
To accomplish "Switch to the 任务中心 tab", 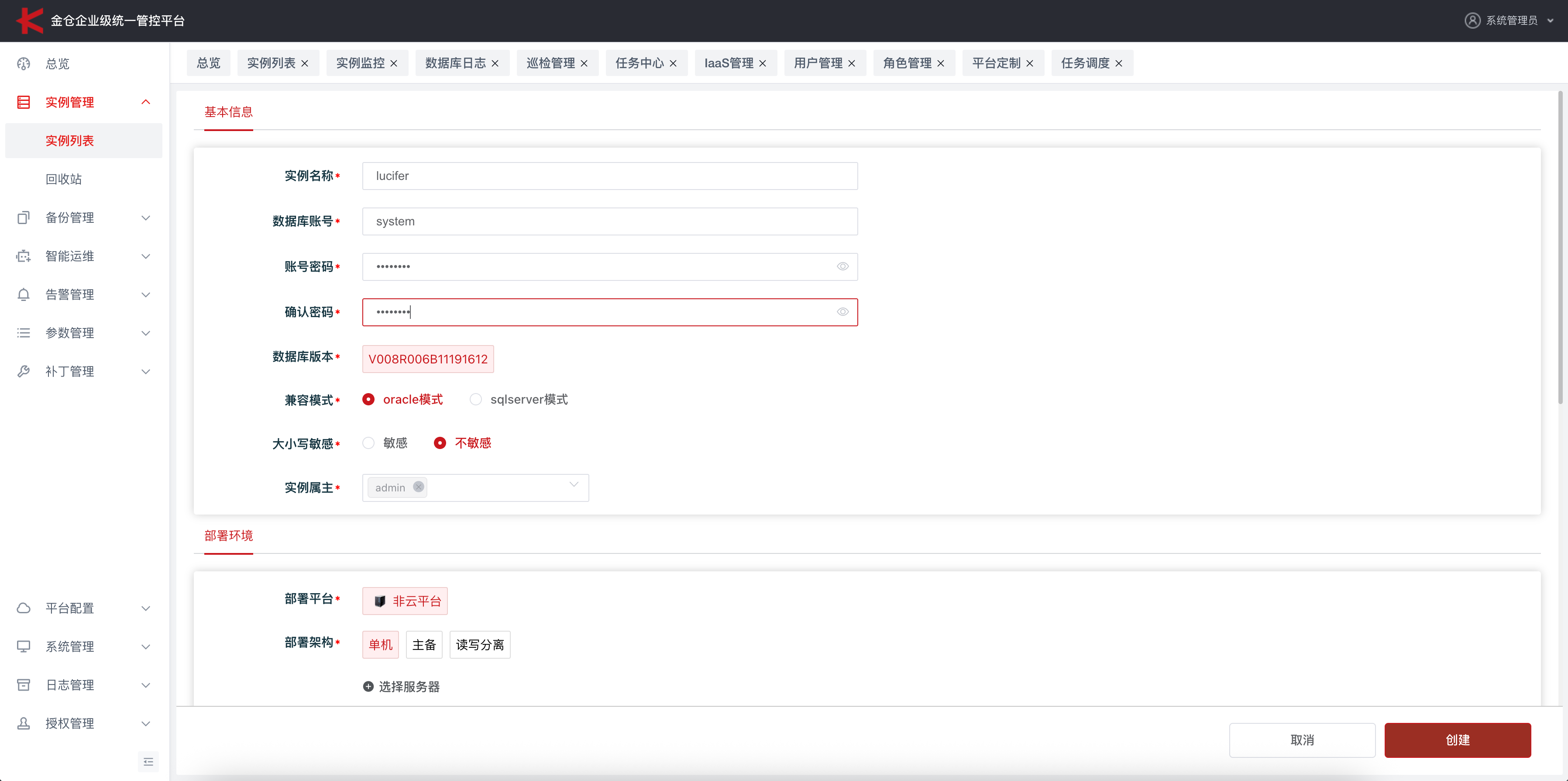I will pos(639,63).
